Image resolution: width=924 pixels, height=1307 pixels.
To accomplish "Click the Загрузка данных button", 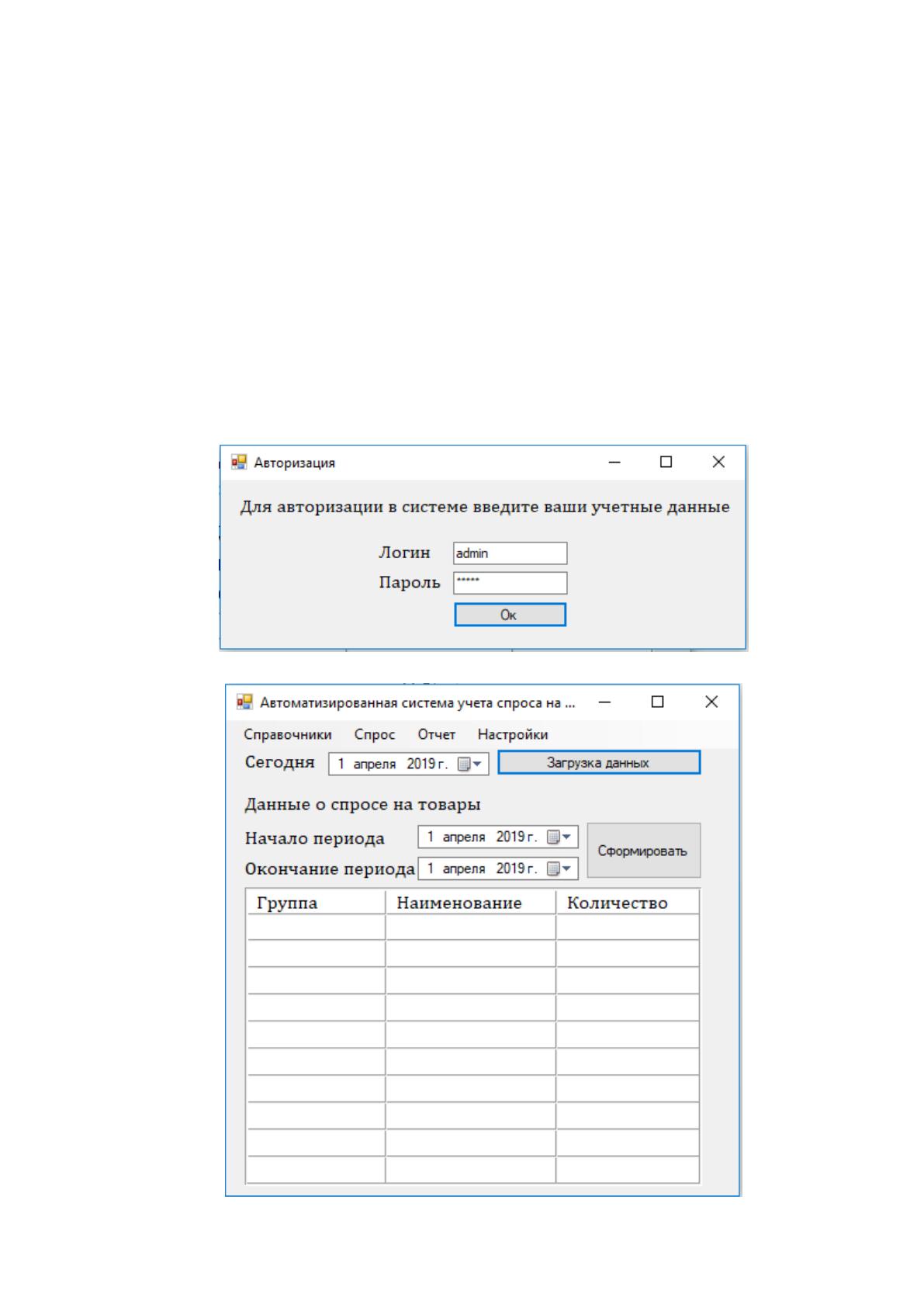I will (x=599, y=763).
